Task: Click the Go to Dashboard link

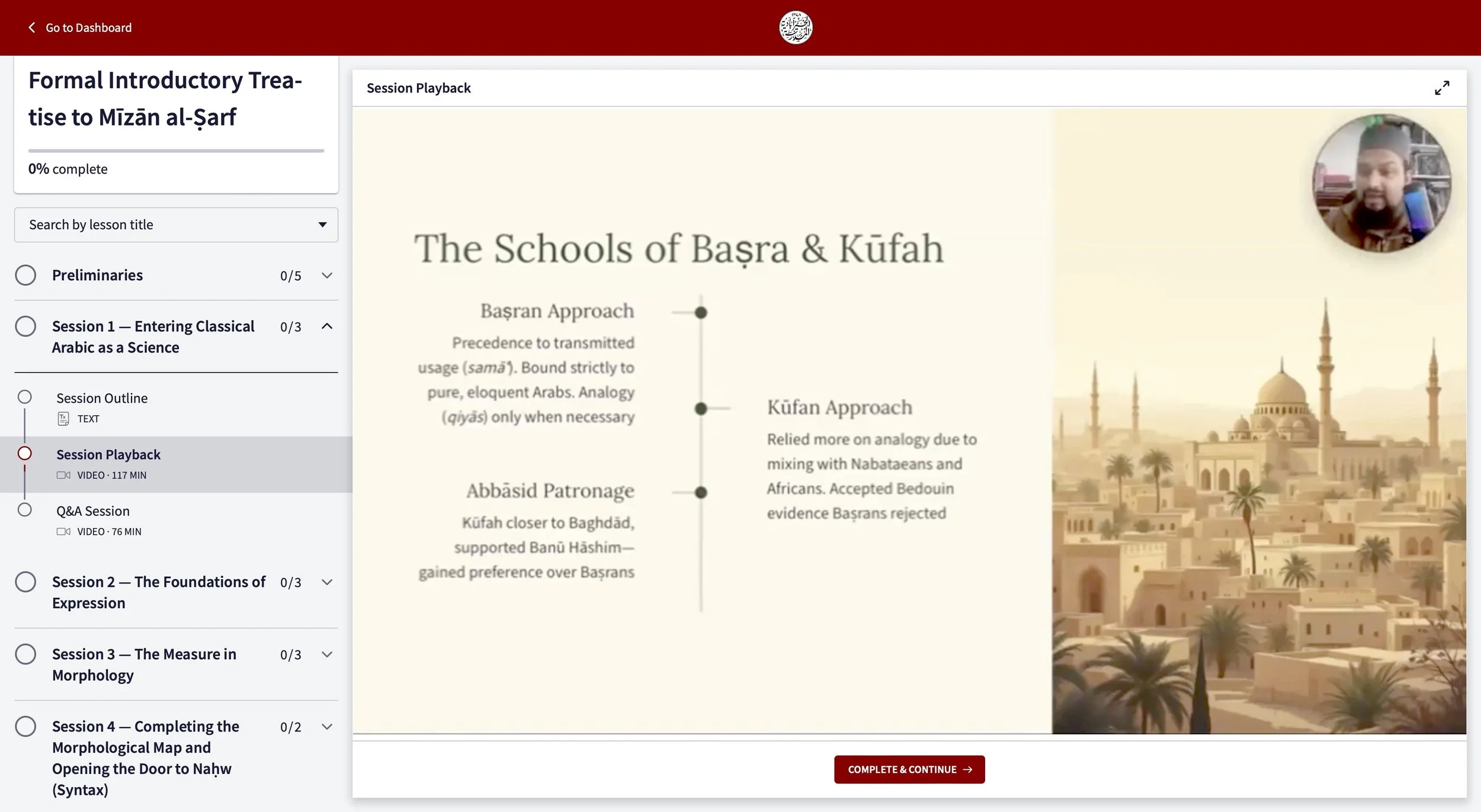Action: [x=88, y=27]
